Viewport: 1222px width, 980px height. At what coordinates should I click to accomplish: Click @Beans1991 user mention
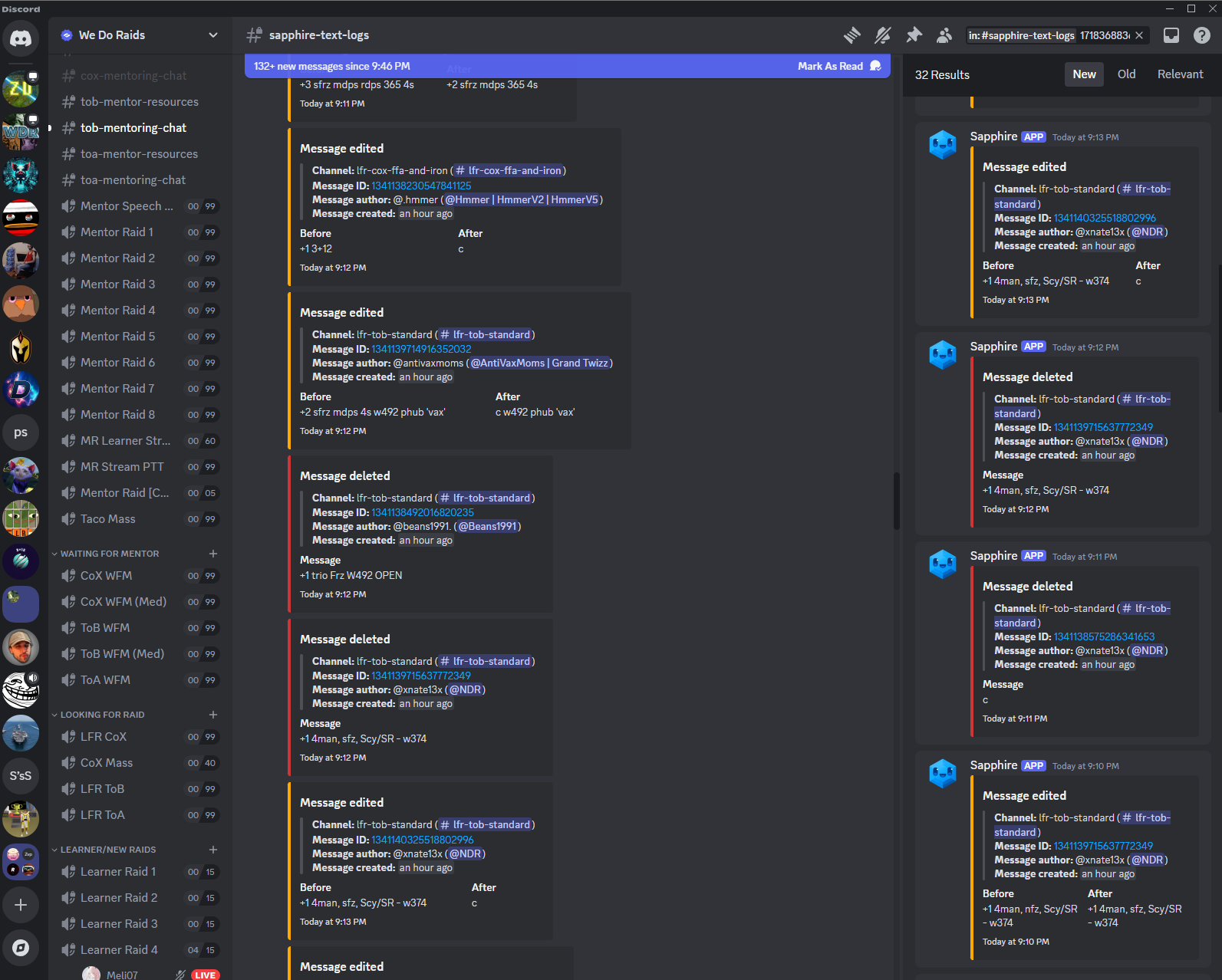click(488, 526)
